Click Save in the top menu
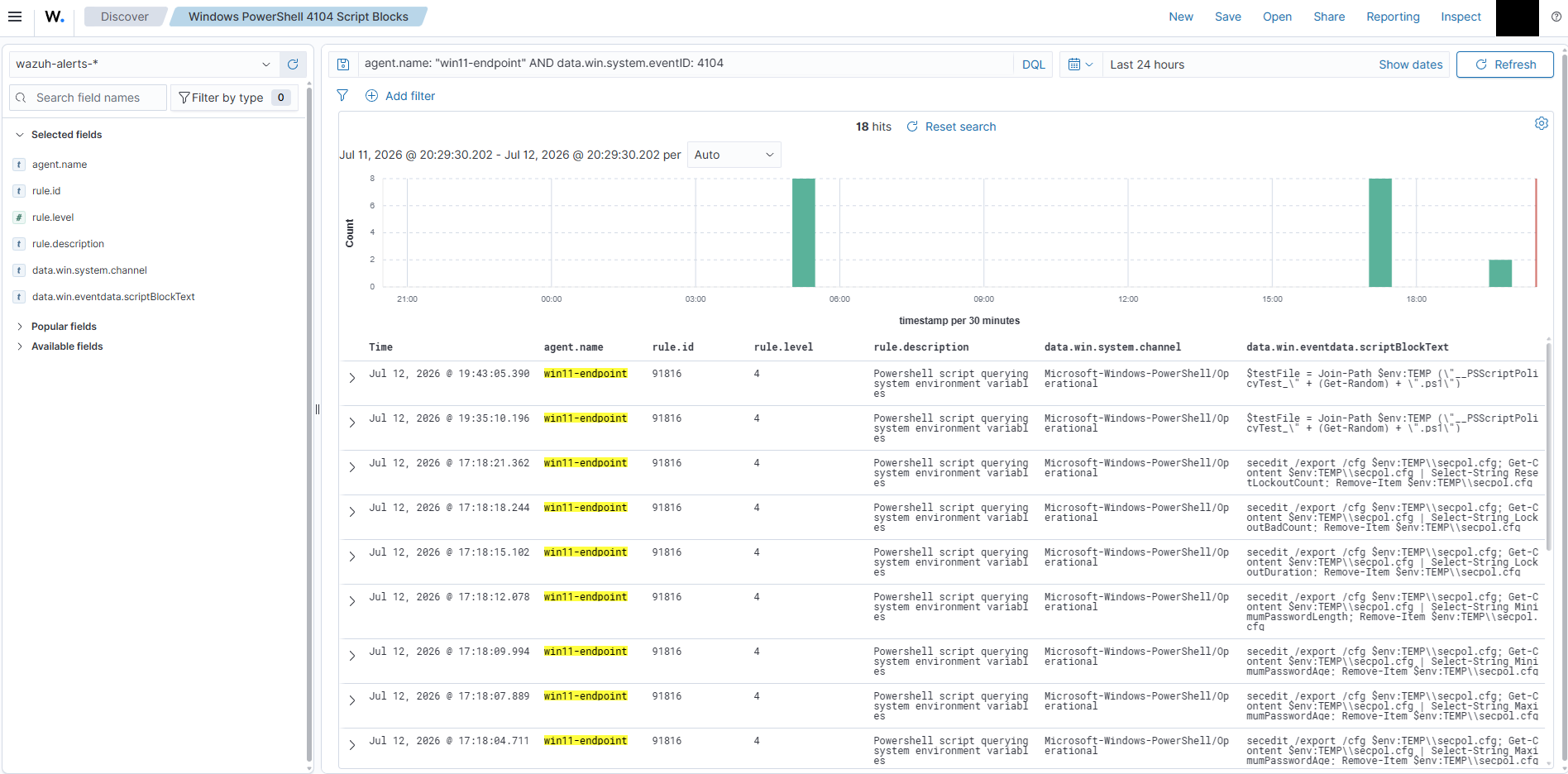 1228,17
